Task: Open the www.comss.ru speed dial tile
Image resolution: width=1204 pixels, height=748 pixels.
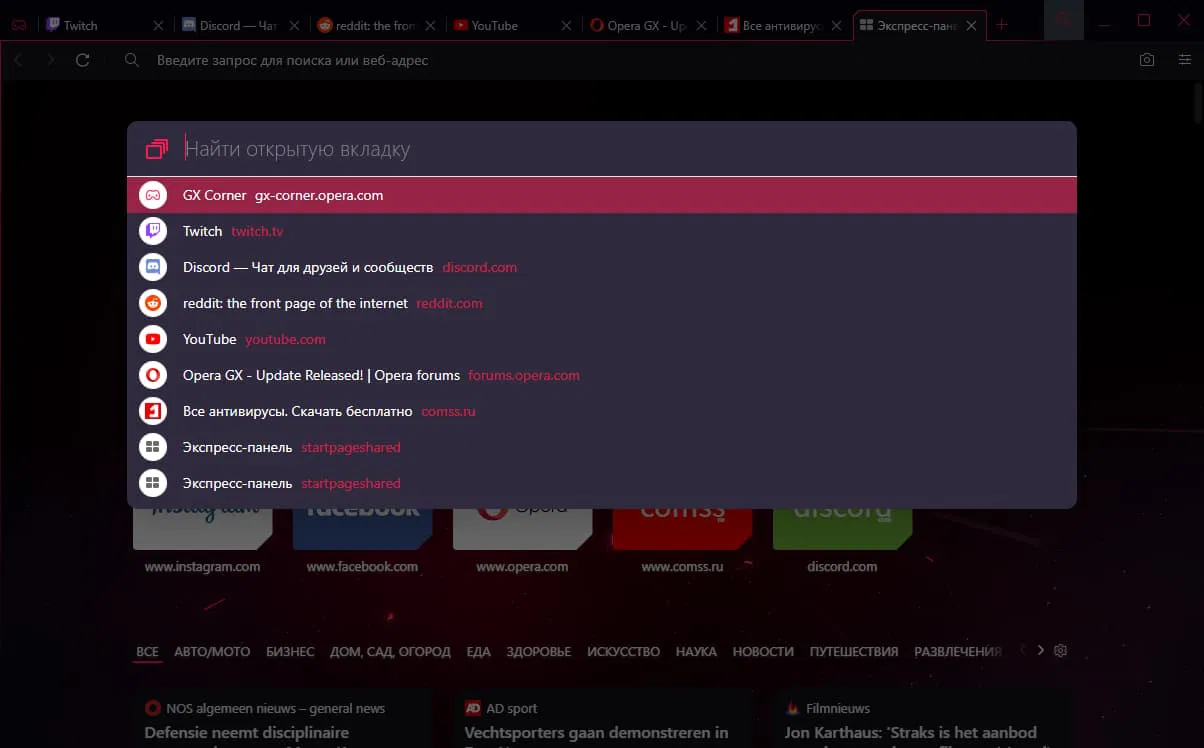Action: click(x=682, y=530)
